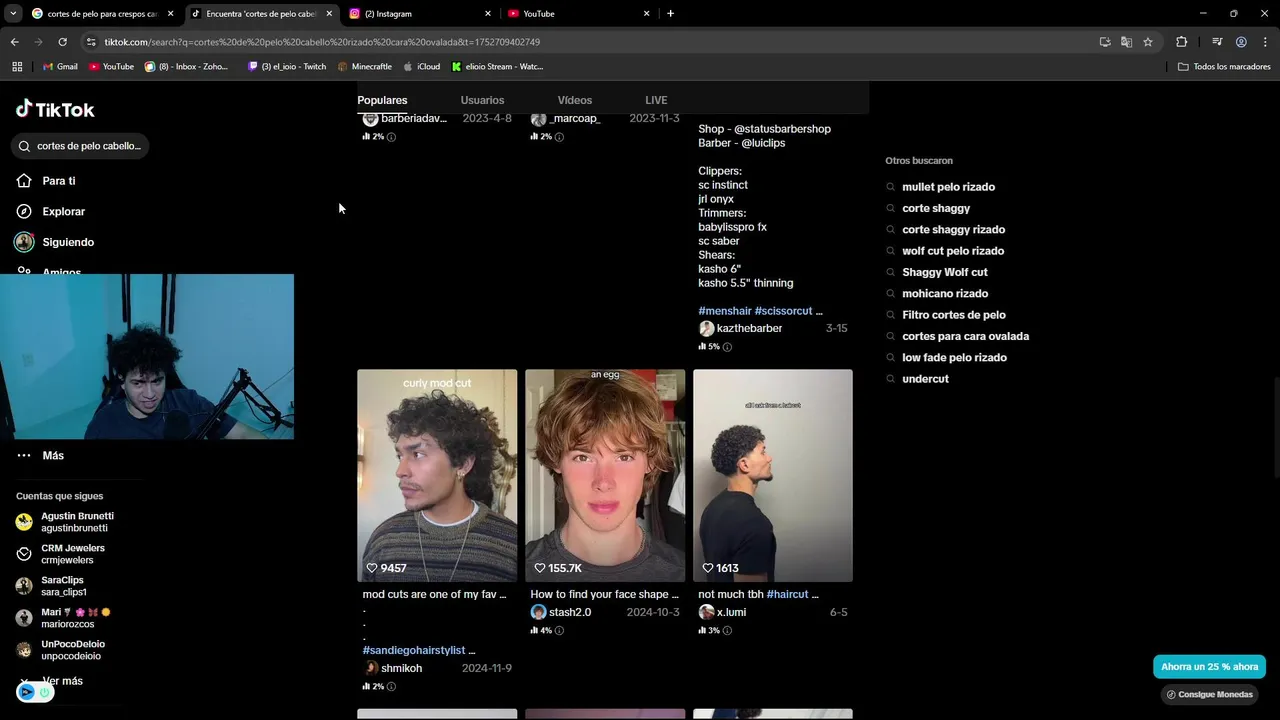The image size is (1280, 720).
Task: Switch to the LIVE tab
Action: [656, 100]
